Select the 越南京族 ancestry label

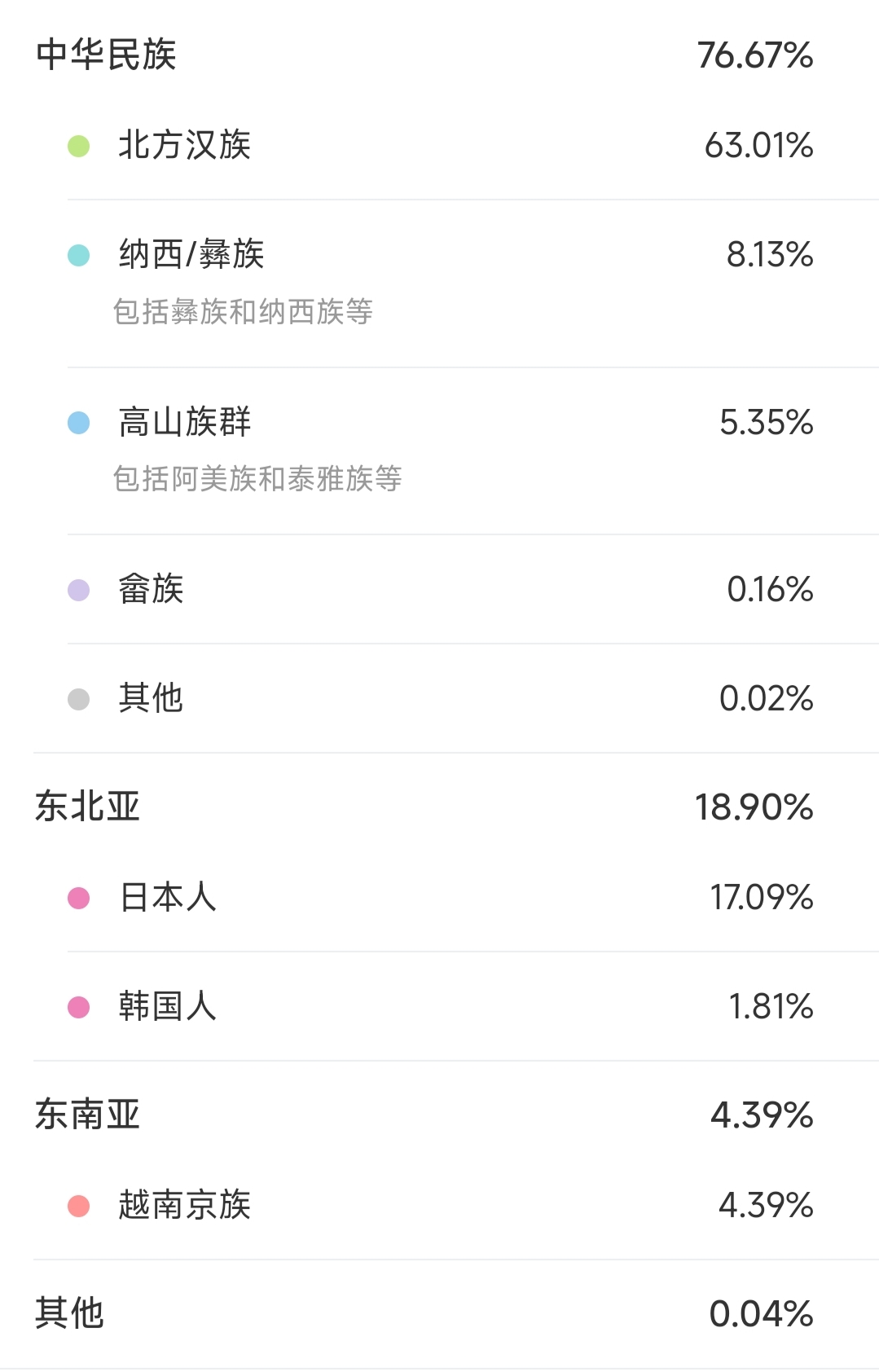(x=184, y=1205)
